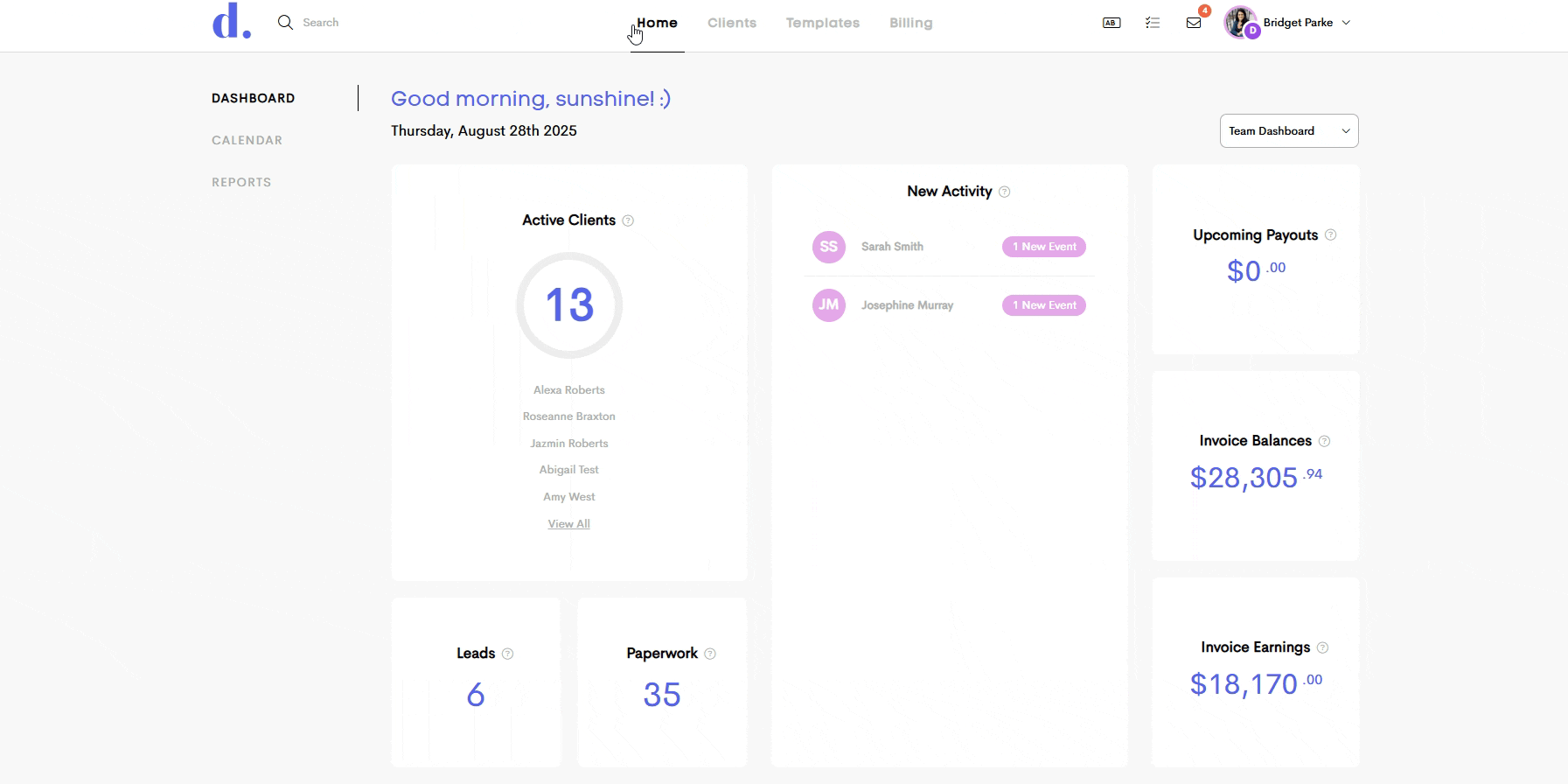This screenshot has height=784, width=1568.
Task: Click the active clients count 13
Action: point(569,305)
